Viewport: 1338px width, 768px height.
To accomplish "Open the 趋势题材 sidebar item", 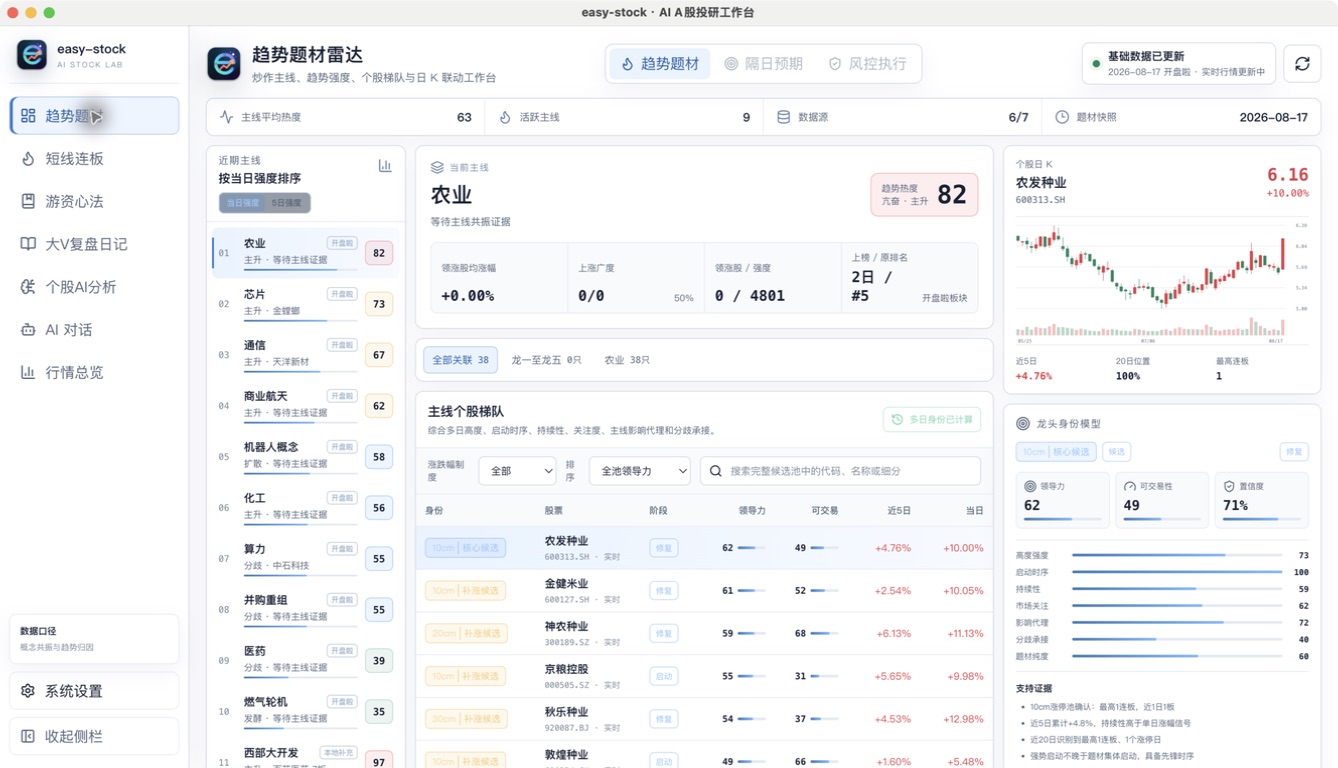I will 94,116.
